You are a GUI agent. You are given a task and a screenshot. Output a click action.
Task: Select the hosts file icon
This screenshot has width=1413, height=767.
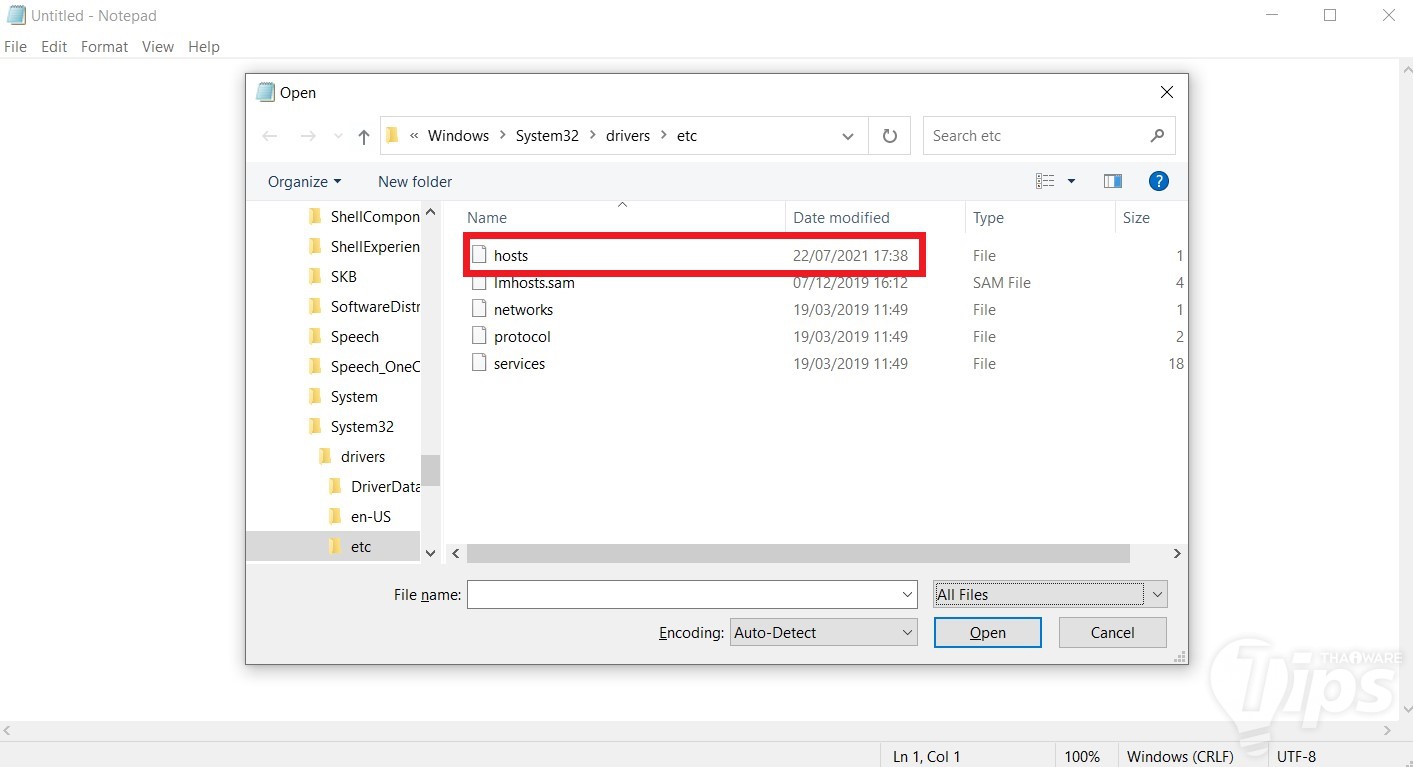pos(479,255)
